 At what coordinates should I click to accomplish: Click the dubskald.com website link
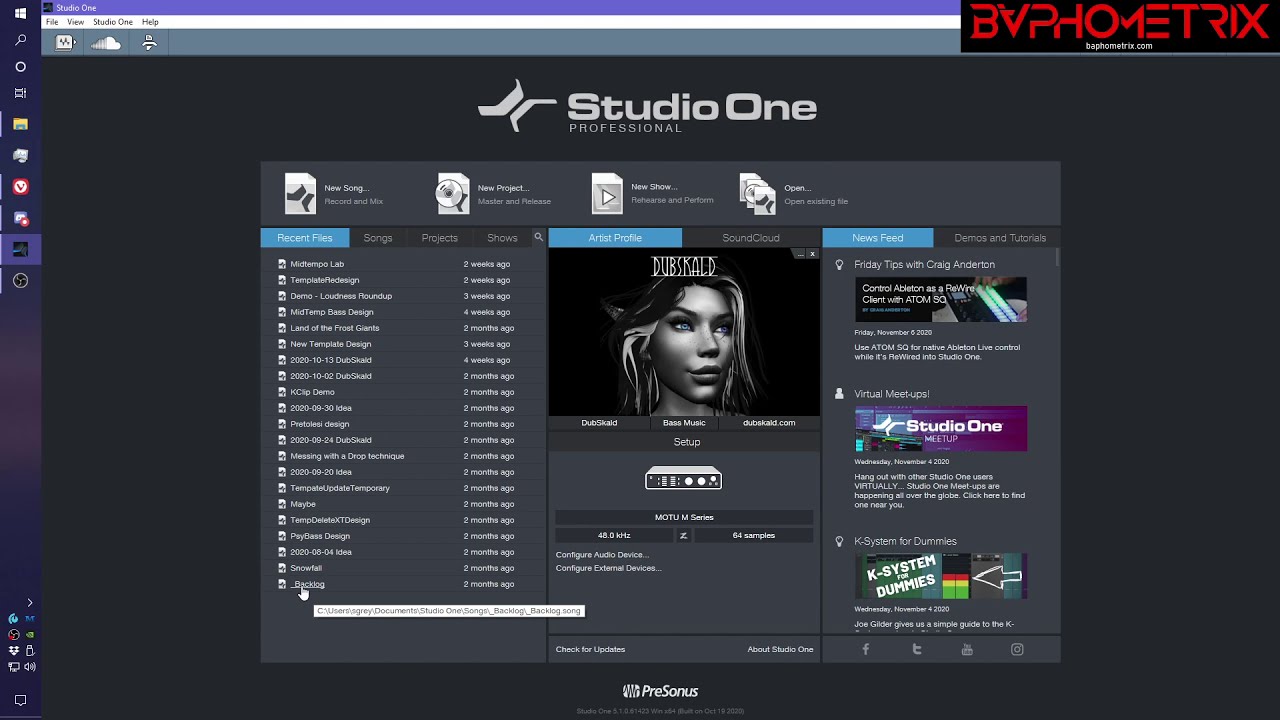[769, 423]
